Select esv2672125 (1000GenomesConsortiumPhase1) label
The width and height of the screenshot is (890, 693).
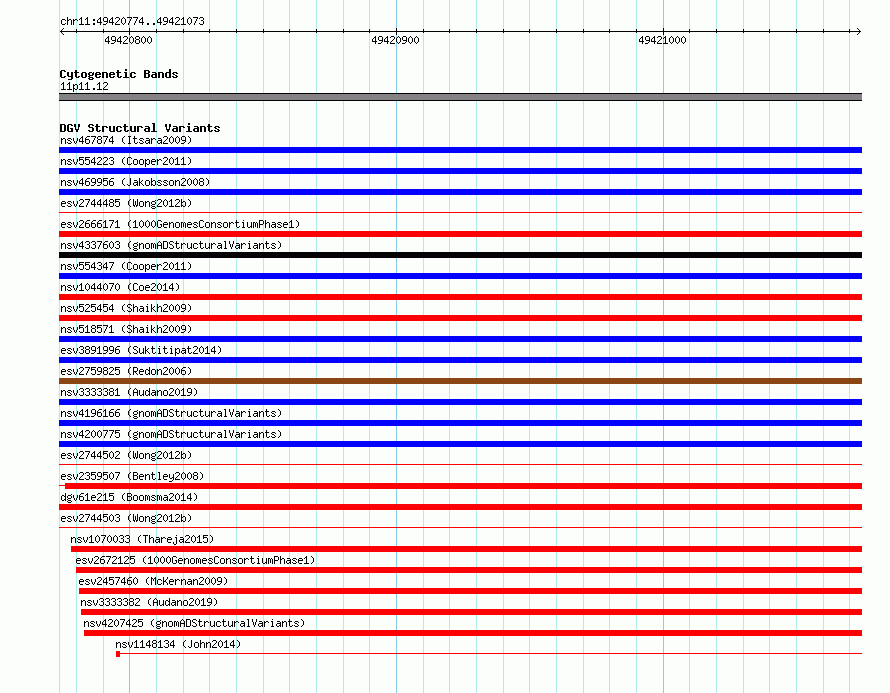pyautogui.click(x=195, y=560)
